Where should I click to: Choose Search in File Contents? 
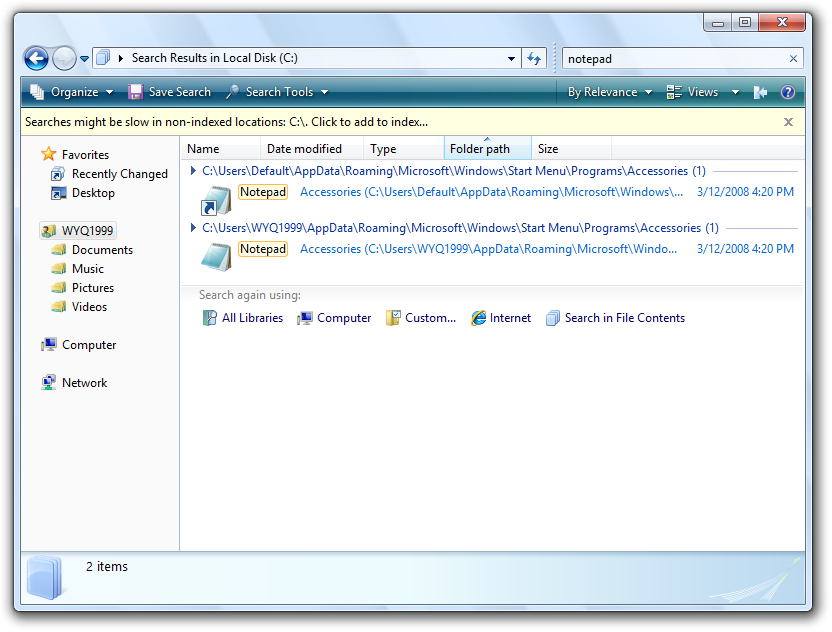coord(615,318)
